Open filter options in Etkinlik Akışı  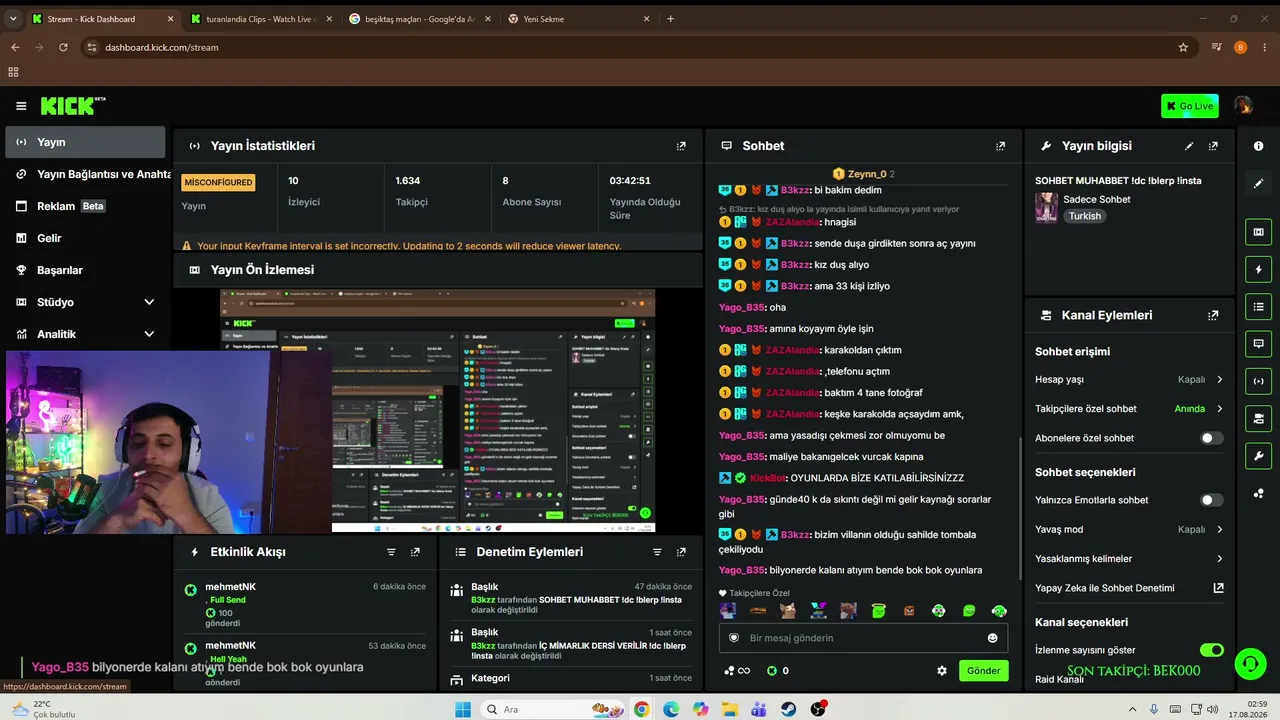tap(391, 552)
